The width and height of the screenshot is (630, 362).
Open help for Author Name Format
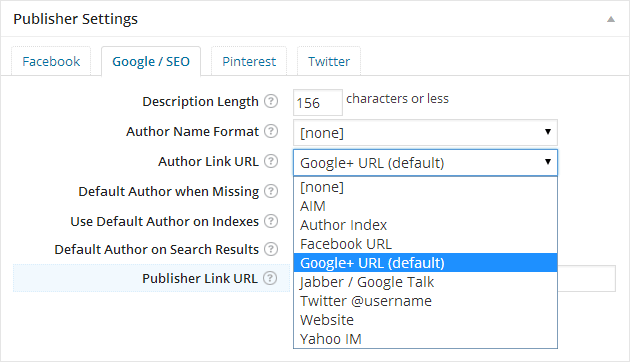(271, 131)
